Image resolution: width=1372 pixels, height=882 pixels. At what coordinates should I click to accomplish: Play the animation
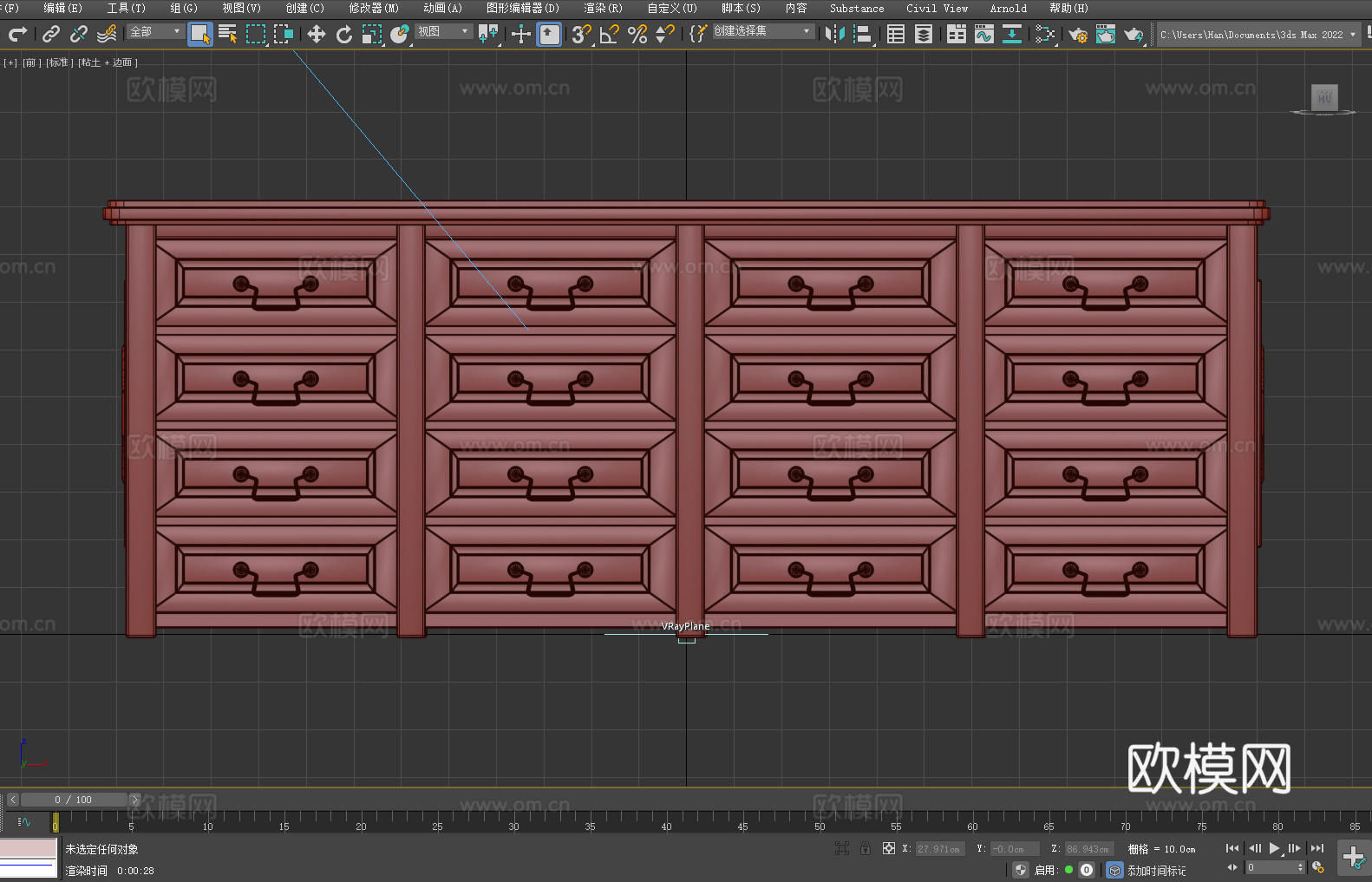click(1275, 848)
